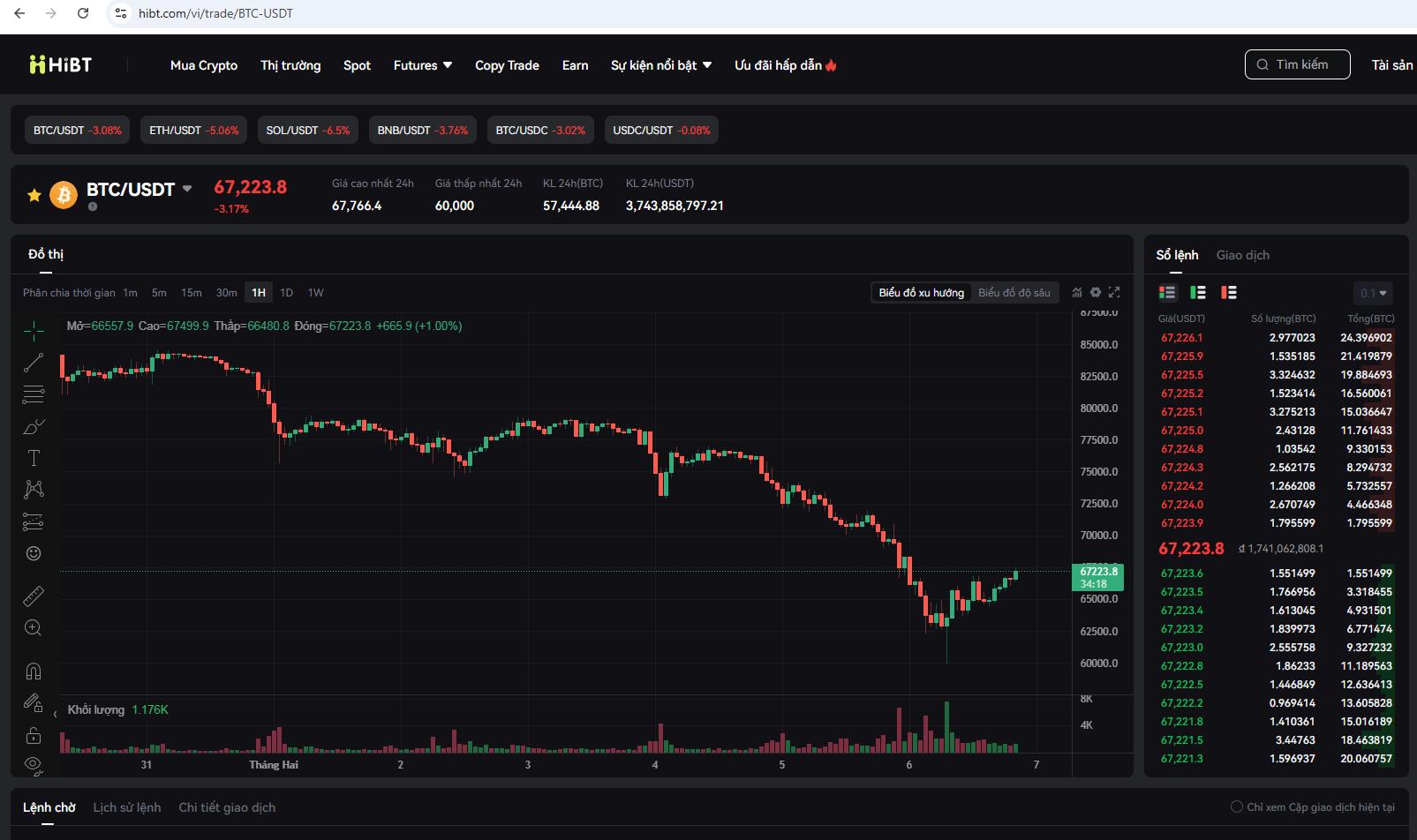
Task: Open Lịch sử lệnh tab
Action: click(x=127, y=807)
